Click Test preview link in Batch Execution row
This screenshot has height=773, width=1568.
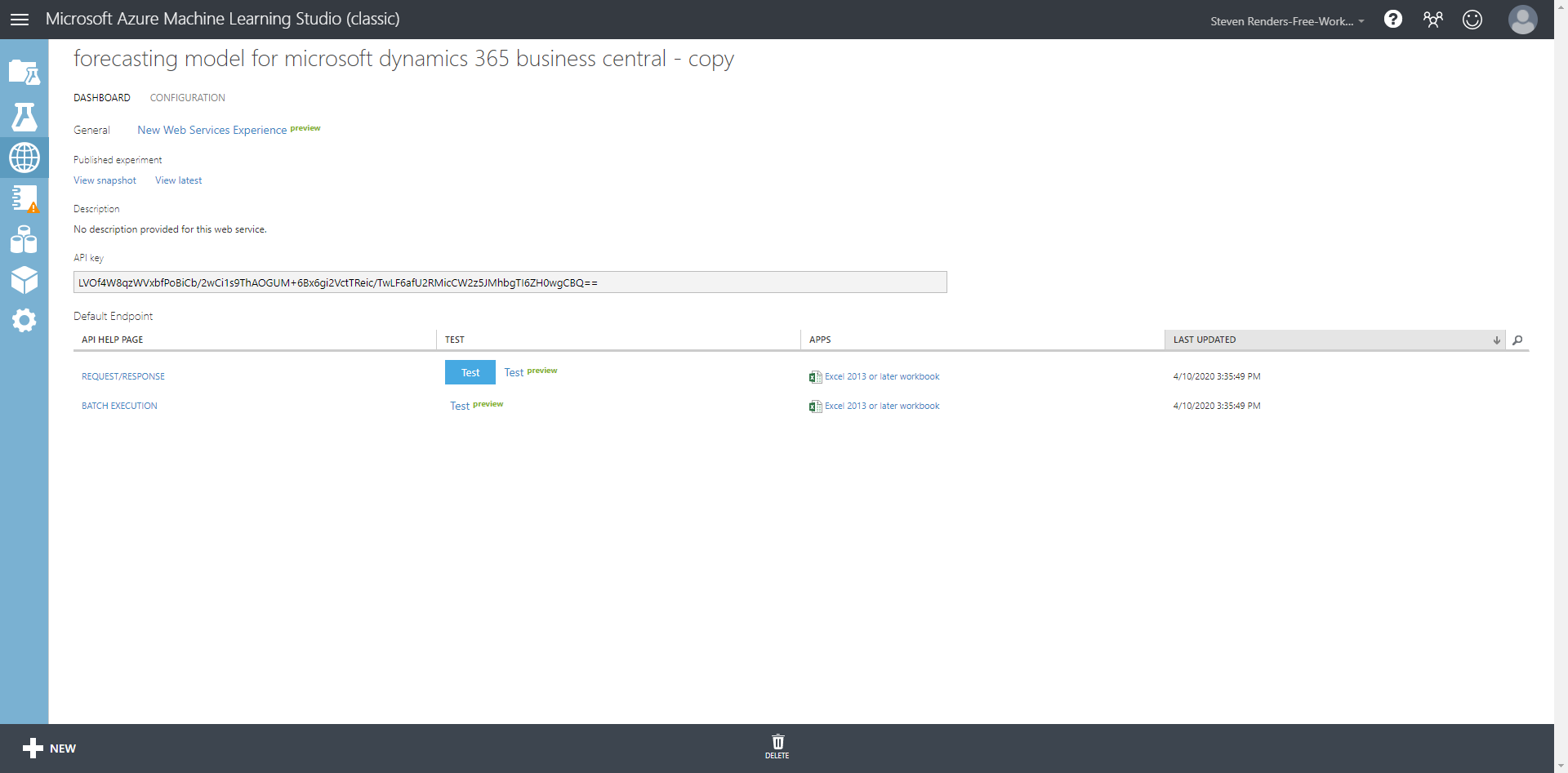477,406
